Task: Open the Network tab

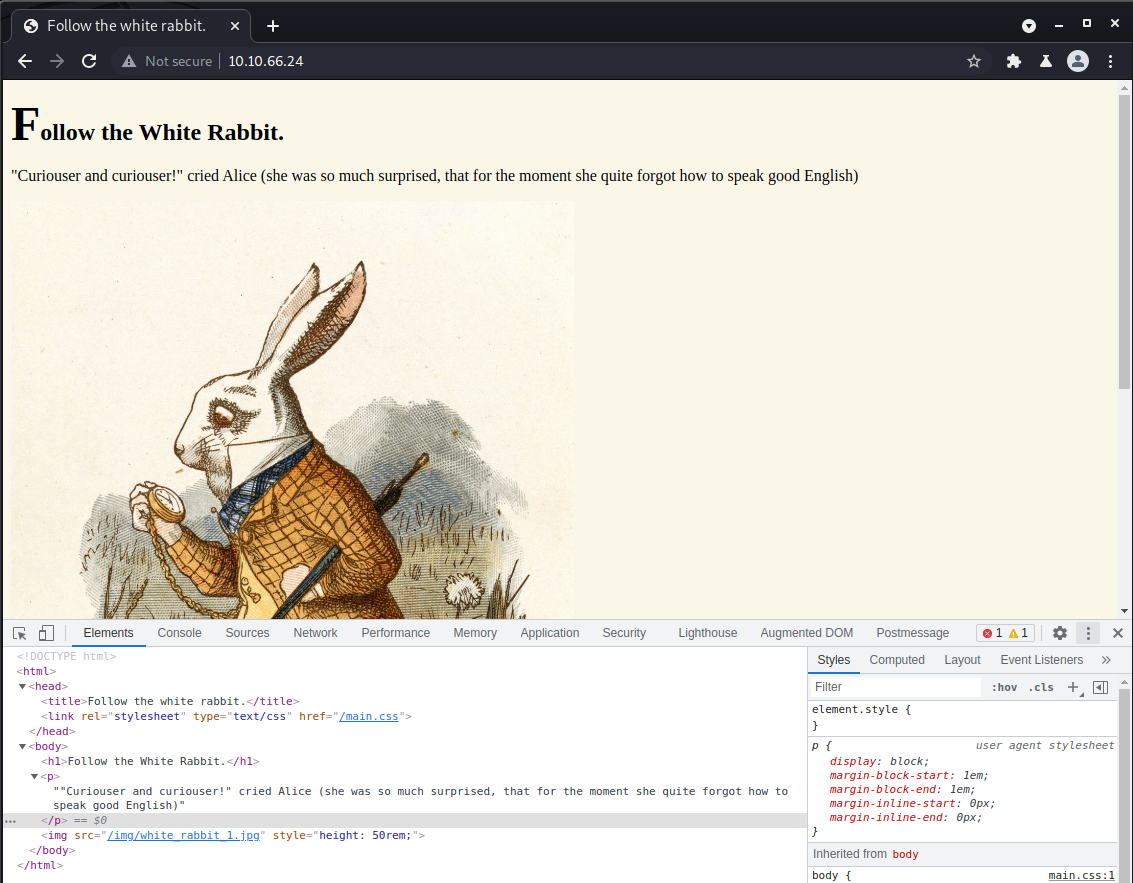Action: click(315, 633)
